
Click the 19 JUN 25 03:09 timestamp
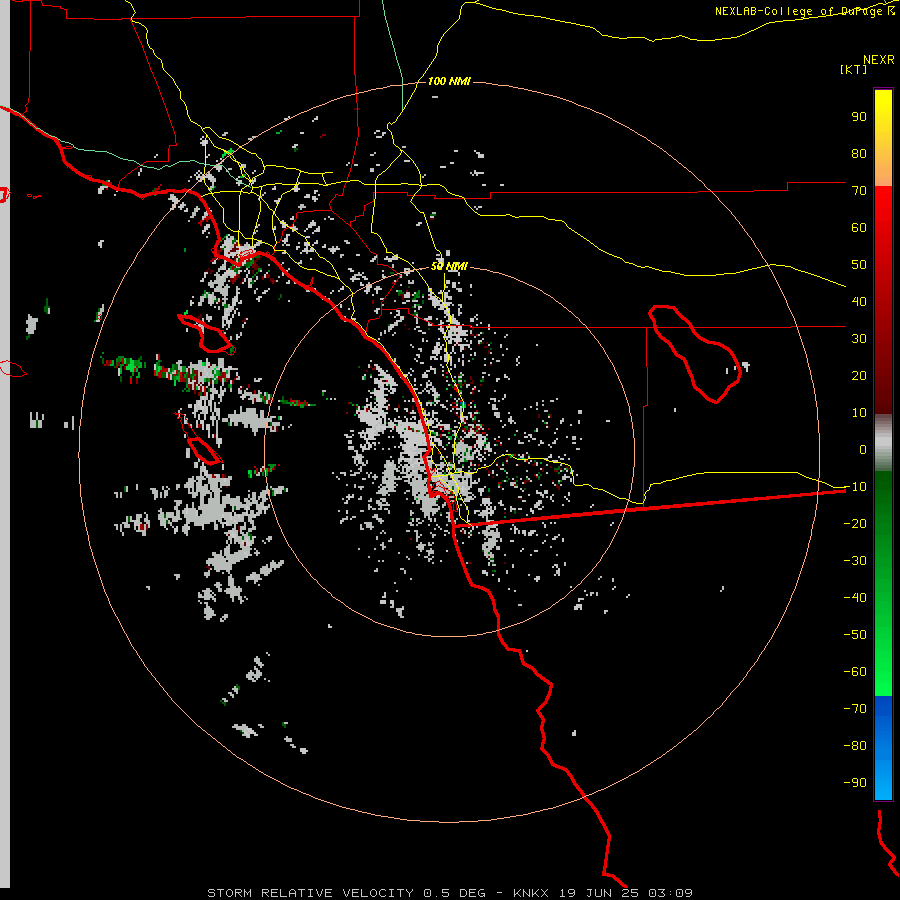625,893
